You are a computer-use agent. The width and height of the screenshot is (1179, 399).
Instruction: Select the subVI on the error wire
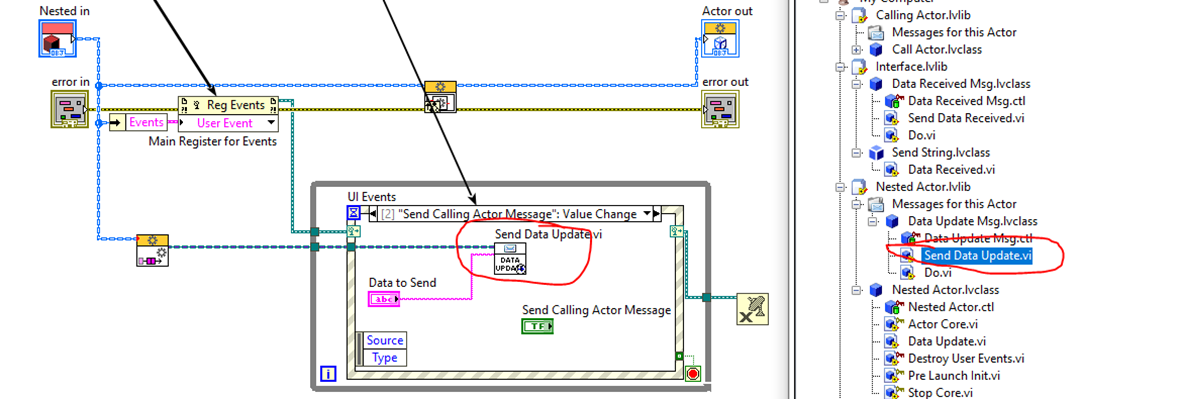[x=441, y=97]
